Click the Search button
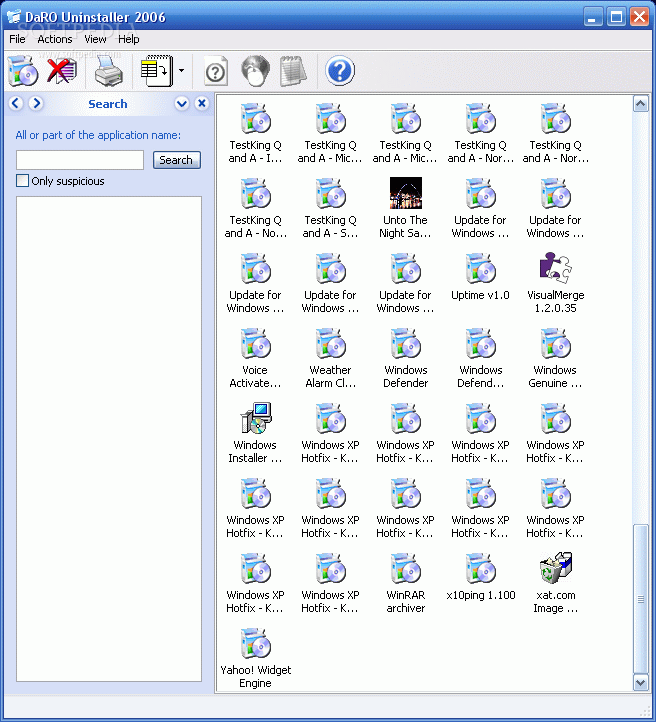The width and height of the screenshot is (656, 722). (177, 160)
